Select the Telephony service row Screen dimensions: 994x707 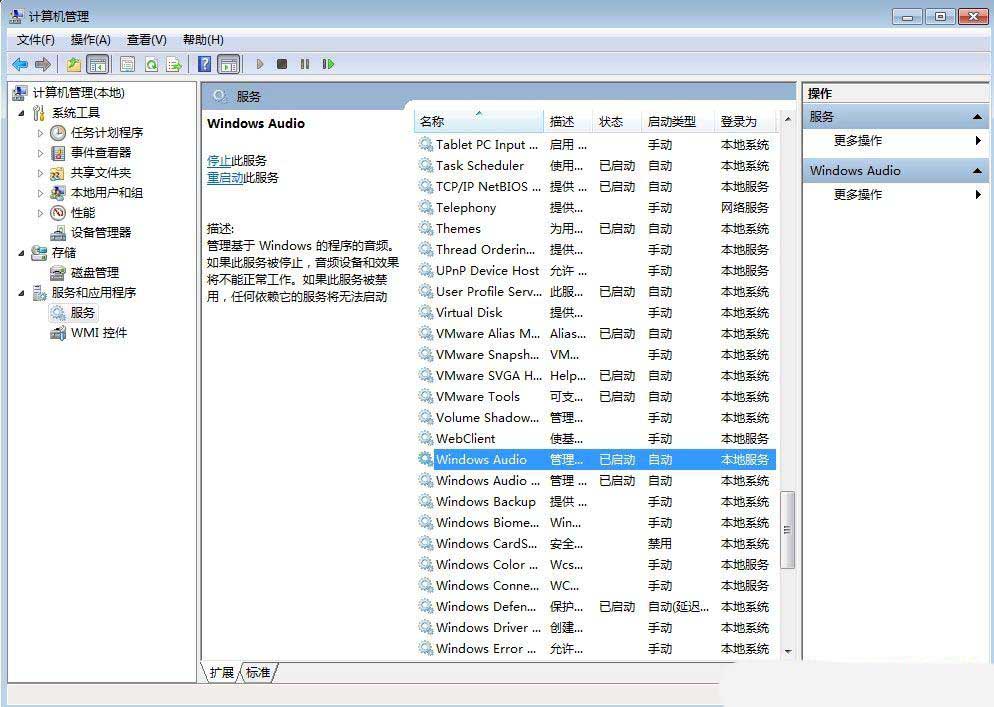[596, 207]
